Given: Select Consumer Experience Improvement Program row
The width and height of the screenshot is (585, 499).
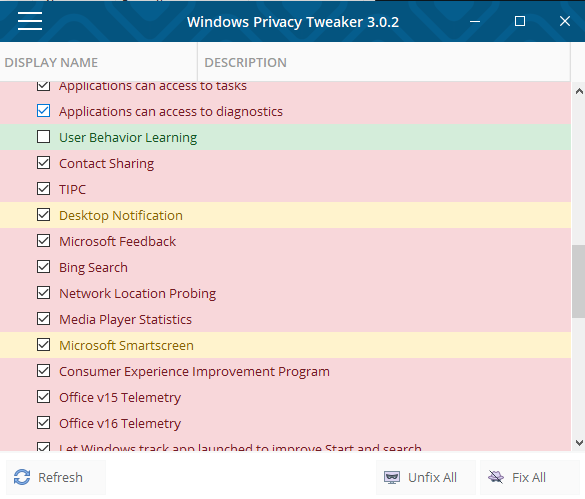Looking at the screenshot, I should [x=285, y=371].
